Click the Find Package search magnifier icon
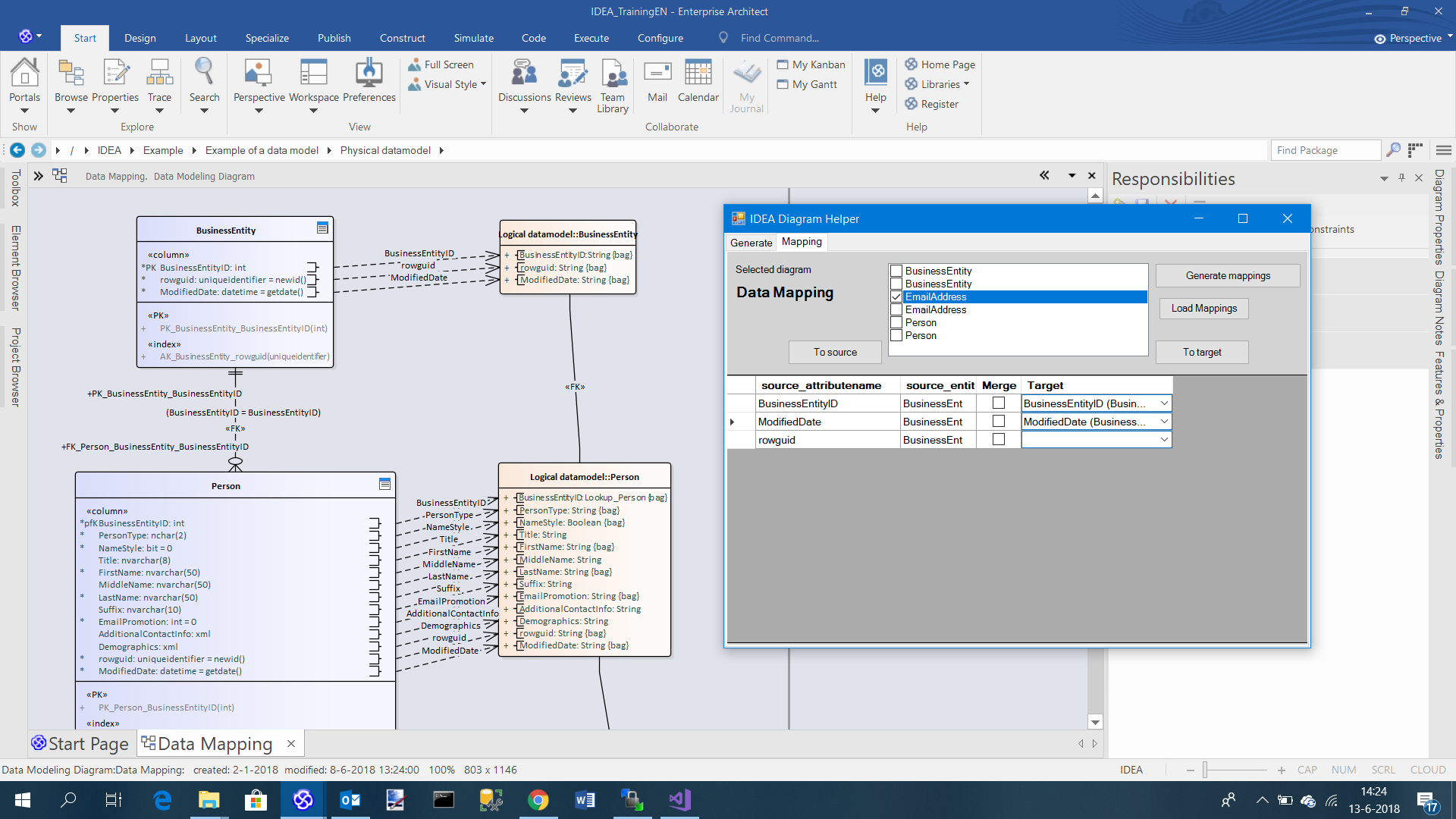Image resolution: width=1456 pixels, height=819 pixels. [1393, 150]
